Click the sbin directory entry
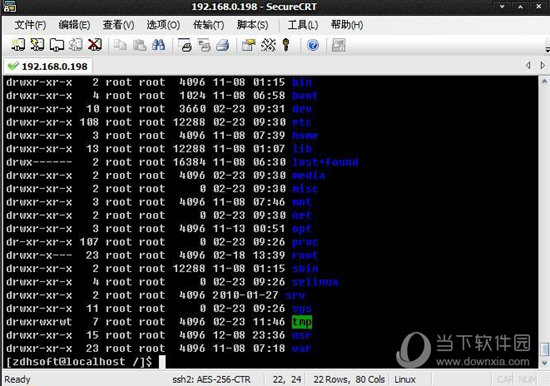This screenshot has height=386, width=550. (x=305, y=268)
